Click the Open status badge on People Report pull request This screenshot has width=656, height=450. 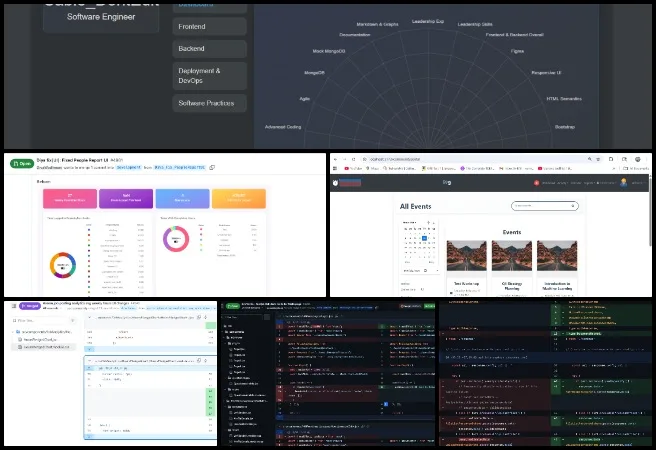pos(22,164)
